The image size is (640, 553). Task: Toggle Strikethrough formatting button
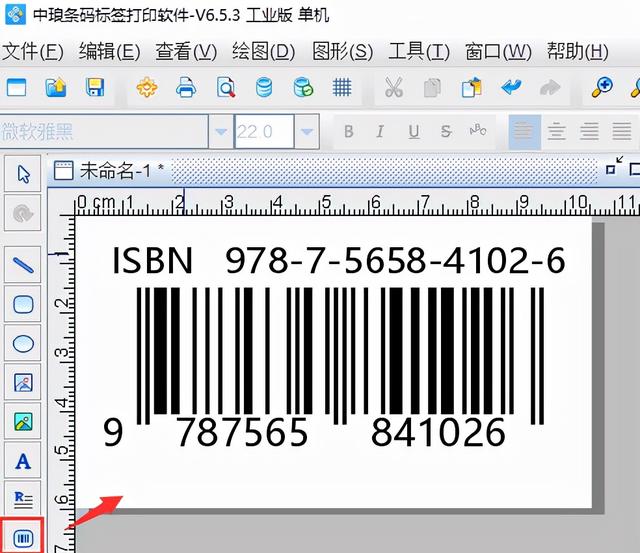(446, 131)
